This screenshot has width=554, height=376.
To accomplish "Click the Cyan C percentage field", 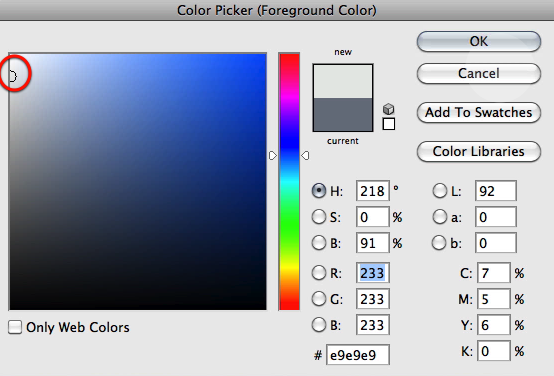I will [494, 272].
